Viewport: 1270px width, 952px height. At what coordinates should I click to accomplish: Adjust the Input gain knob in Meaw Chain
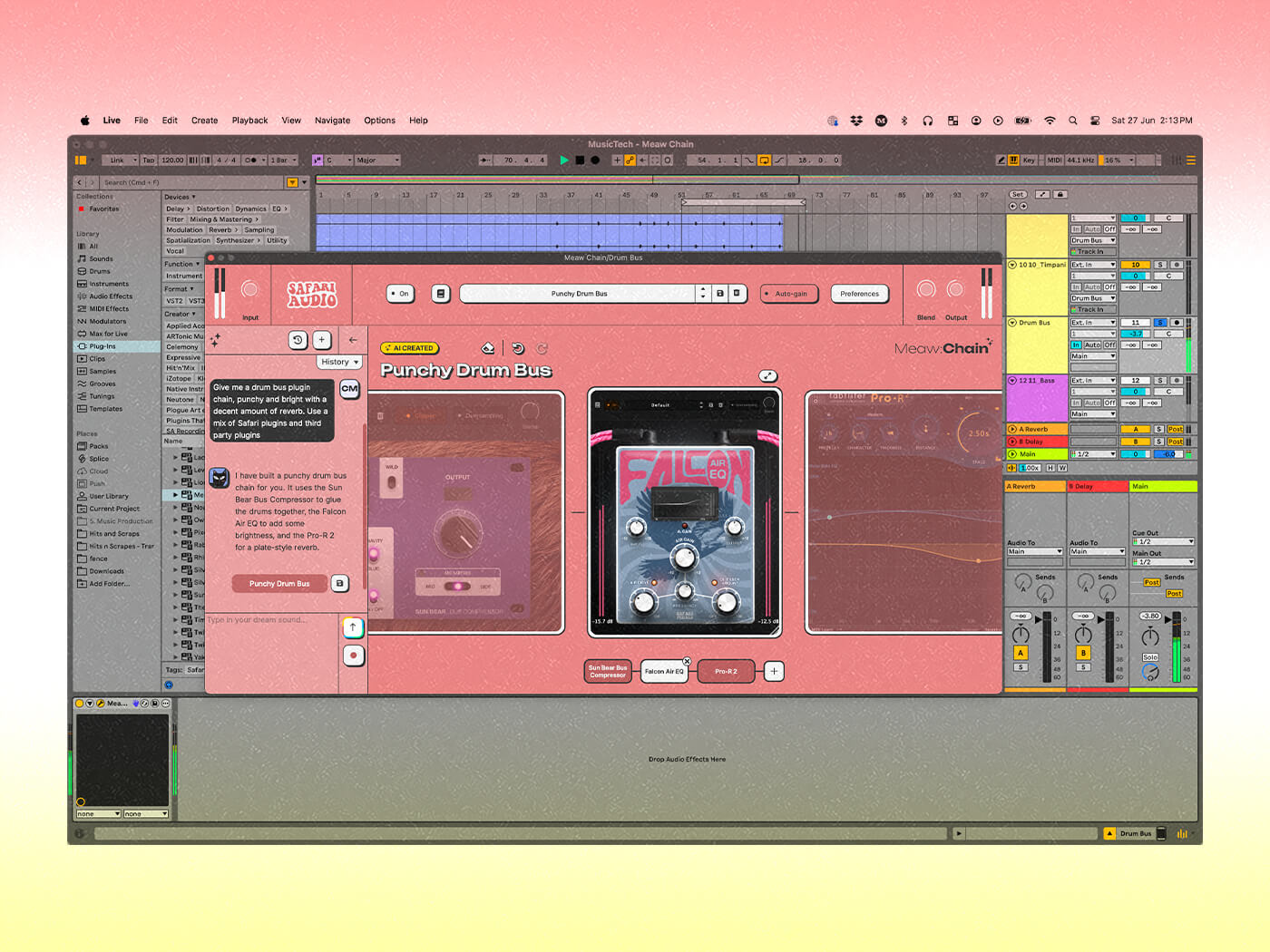click(x=249, y=289)
